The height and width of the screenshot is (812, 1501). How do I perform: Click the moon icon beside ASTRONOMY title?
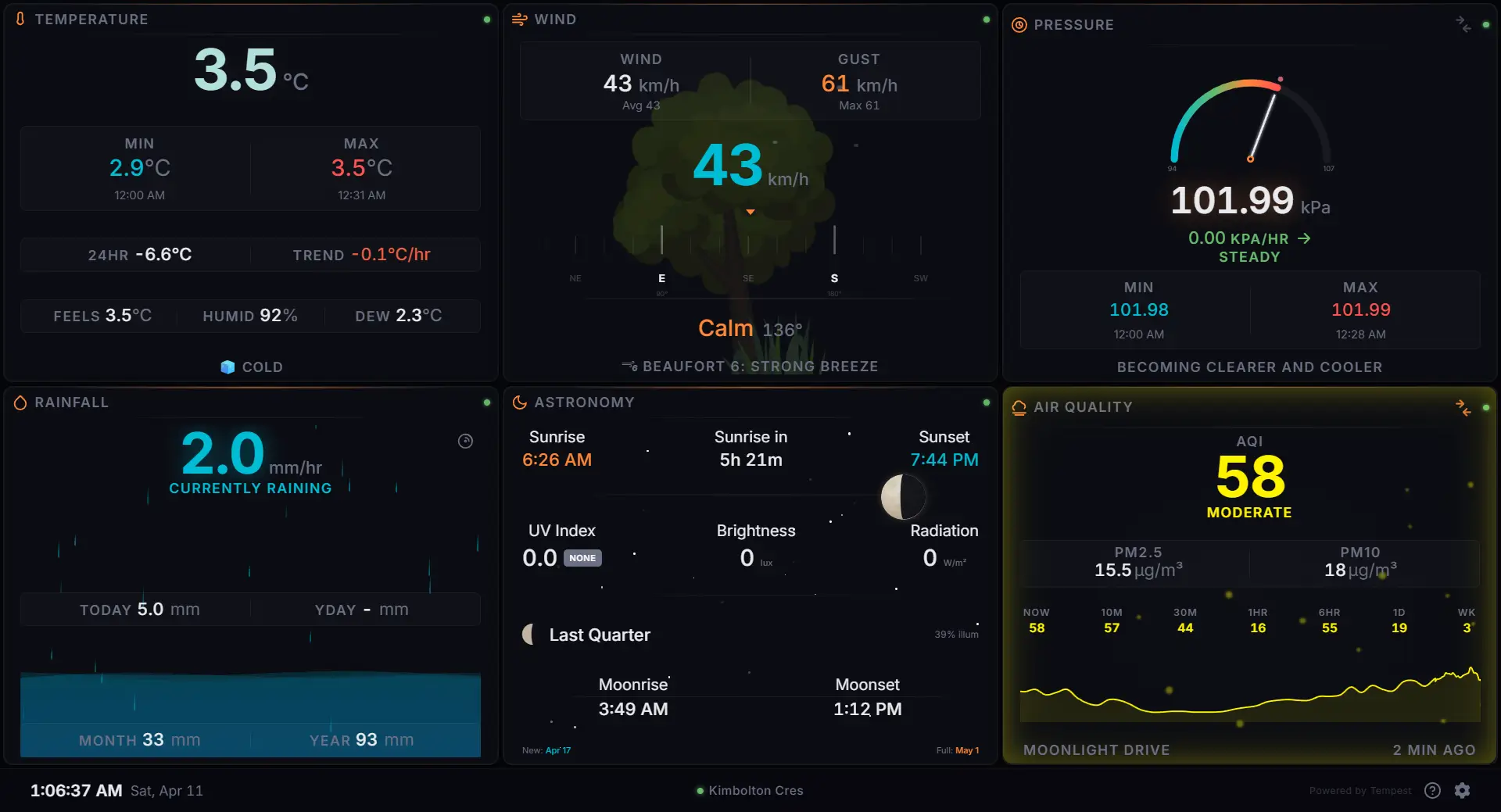(519, 402)
